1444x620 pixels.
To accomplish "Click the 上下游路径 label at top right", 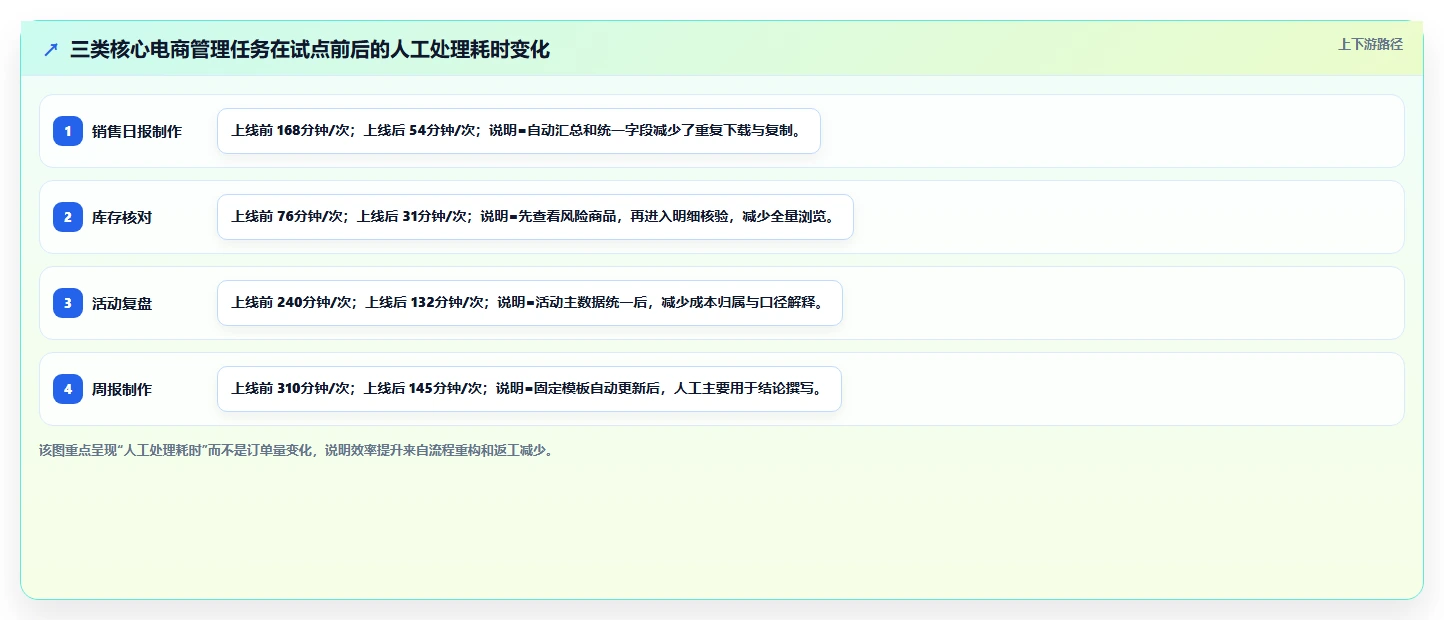I will pyautogui.click(x=1371, y=44).
